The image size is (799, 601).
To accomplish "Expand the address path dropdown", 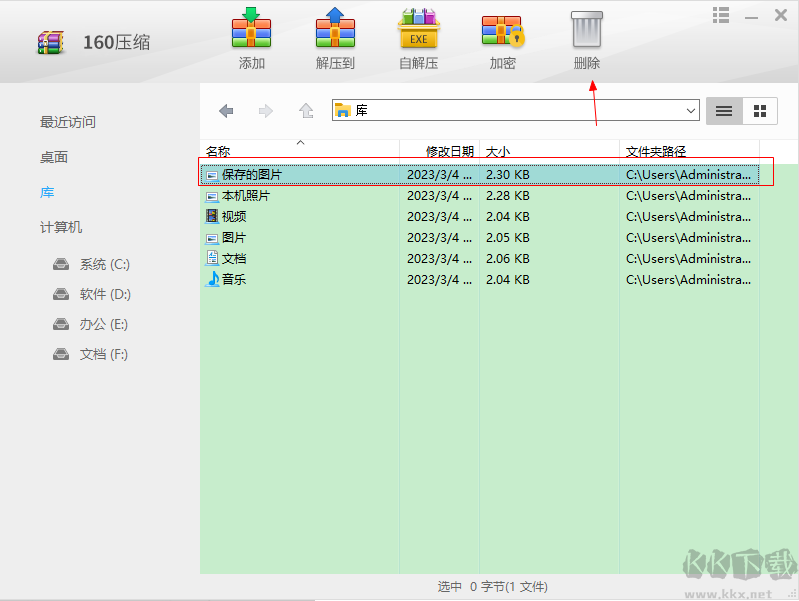I will click(691, 111).
